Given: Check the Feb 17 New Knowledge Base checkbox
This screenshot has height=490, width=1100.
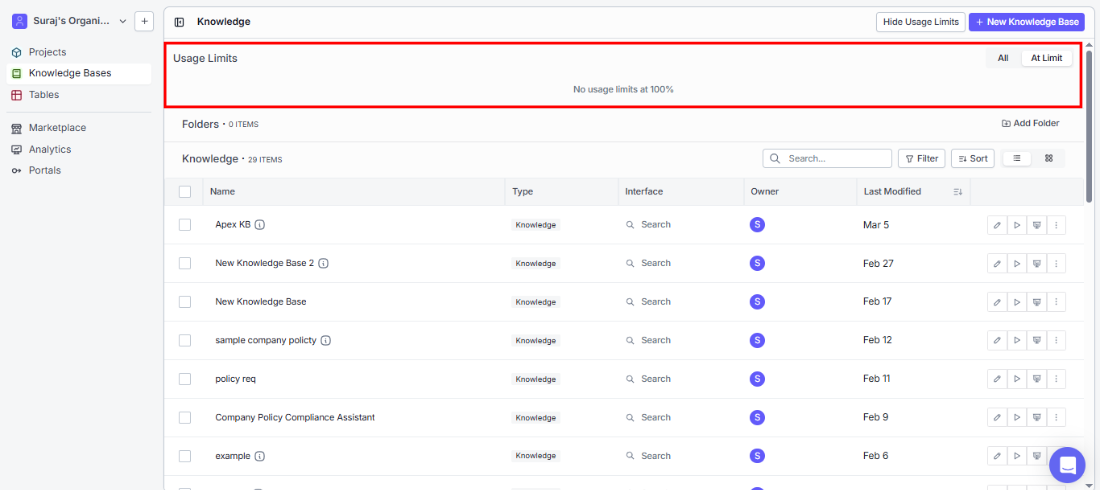Looking at the screenshot, I should [x=185, y=302].
